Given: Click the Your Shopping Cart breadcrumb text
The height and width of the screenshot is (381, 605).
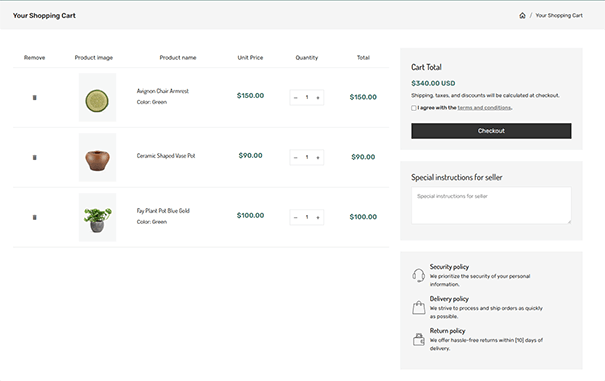Looking at the screenshot, I should tap(559, 15).
